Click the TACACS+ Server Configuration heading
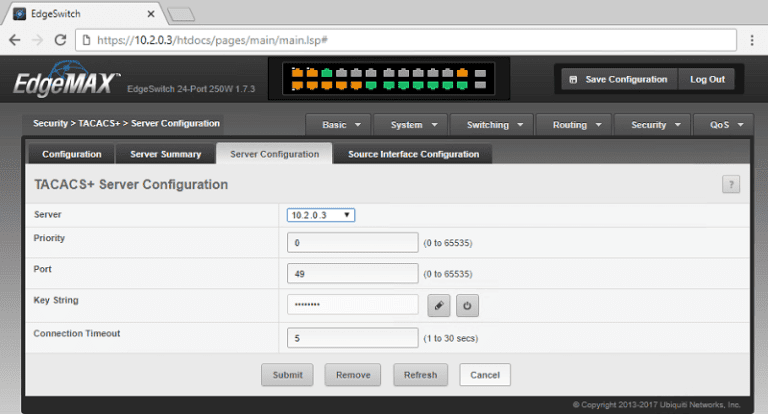 pyautogui.click(x=131, y=185)
